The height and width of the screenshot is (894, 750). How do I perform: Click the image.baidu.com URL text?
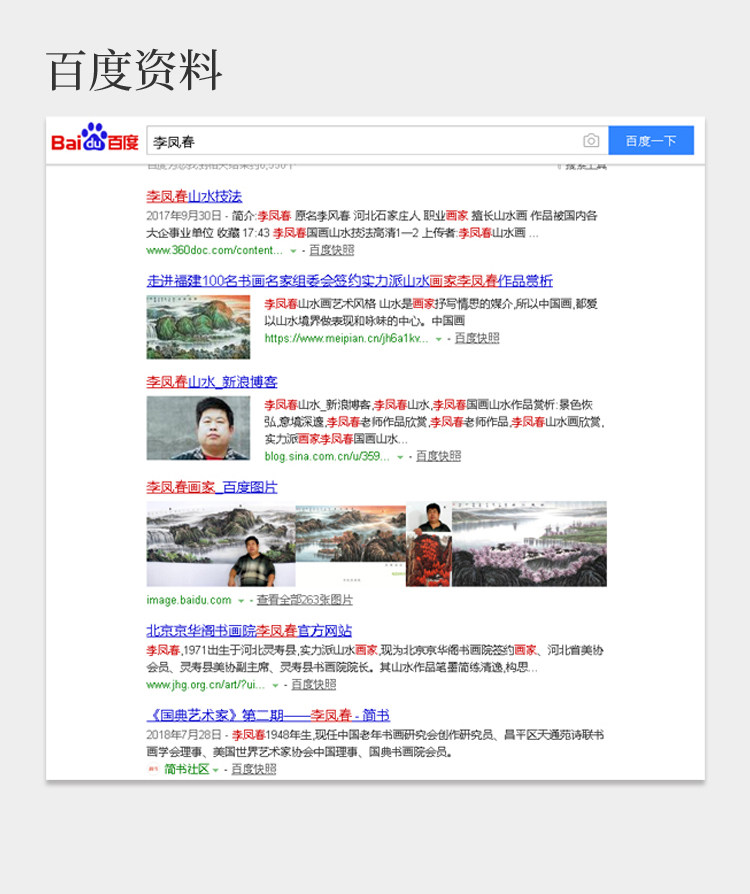(x=189, y=600)
